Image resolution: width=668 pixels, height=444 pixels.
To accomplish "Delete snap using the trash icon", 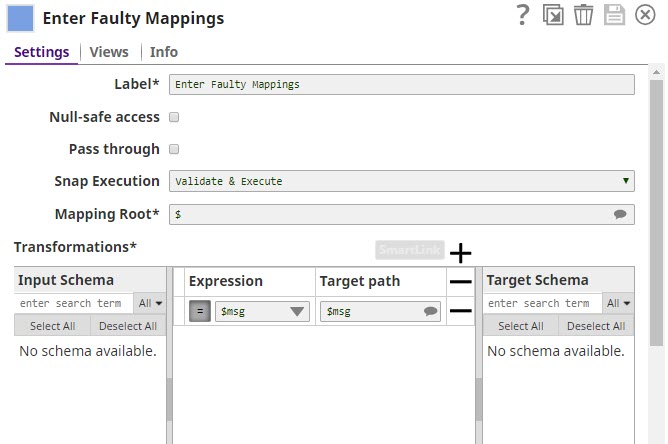I will tap(584, 15).
